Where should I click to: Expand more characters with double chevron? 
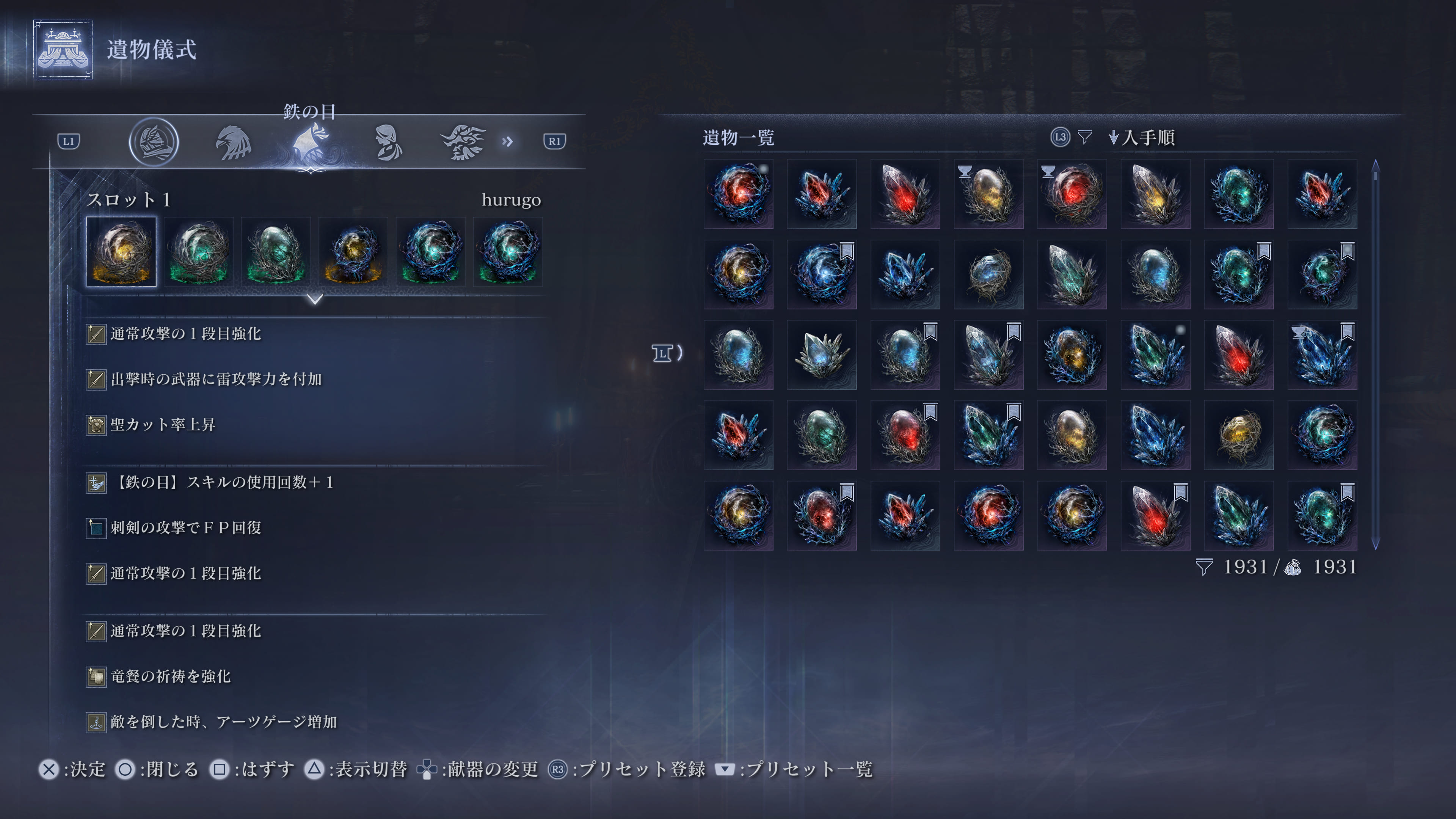[508, 141]
